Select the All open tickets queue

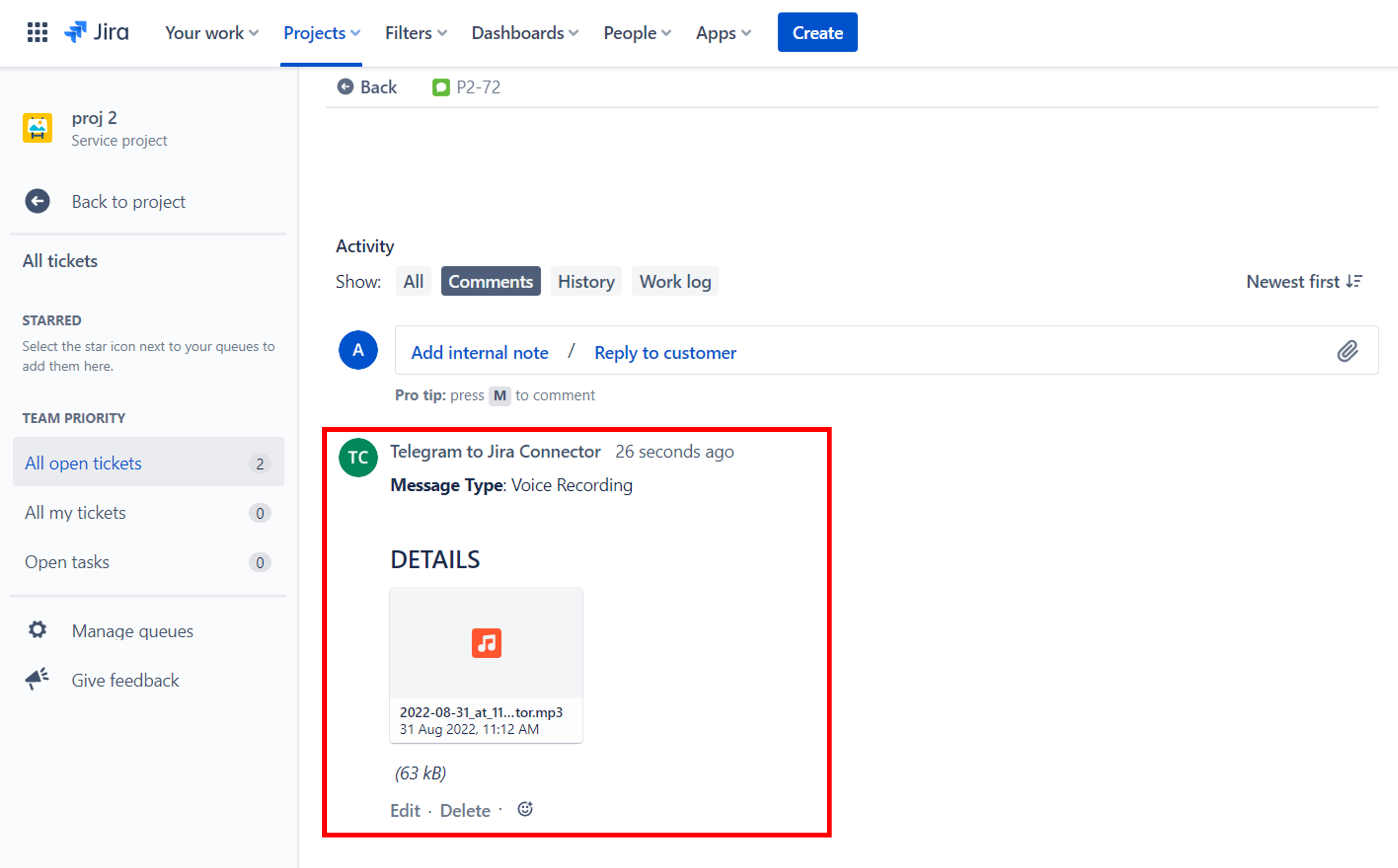coord(83,463)
